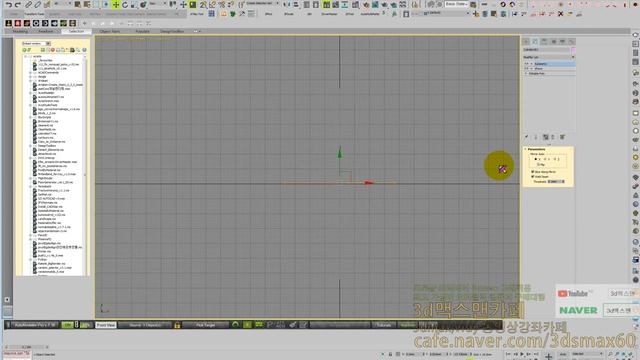Switch to the Create command panel tab
Viewport: 640px width, 360px height.
527,41
